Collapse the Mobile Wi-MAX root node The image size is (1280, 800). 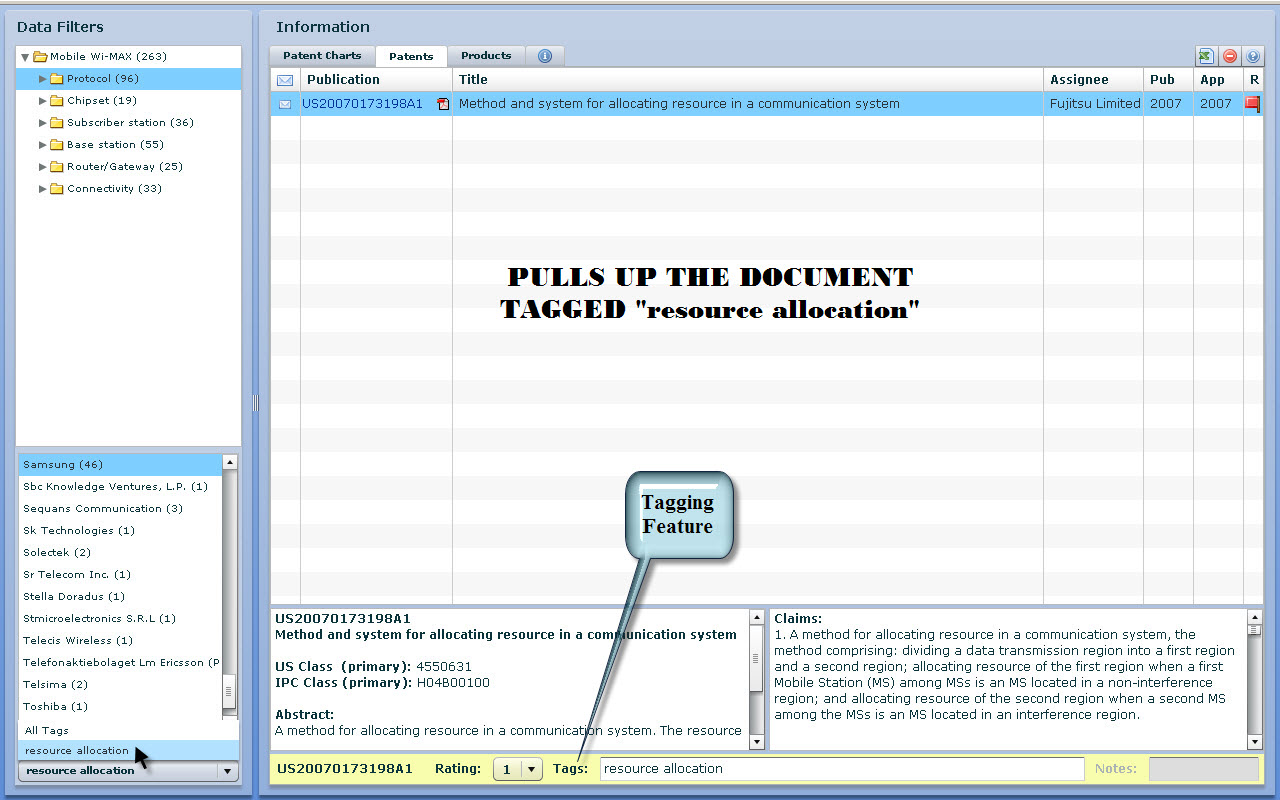point(25,57)
